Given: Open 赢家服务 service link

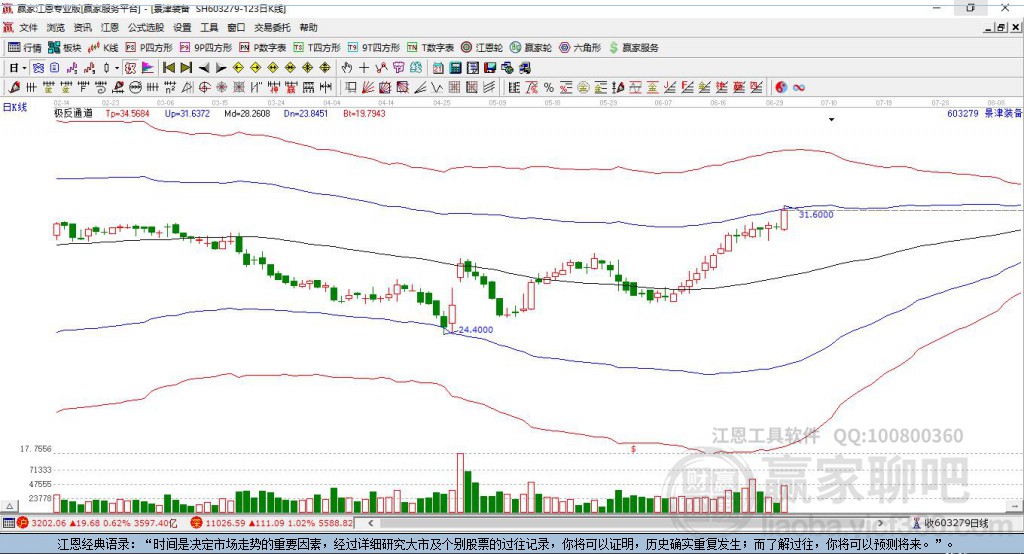Looking at the screenshot, I should (633, 48).
